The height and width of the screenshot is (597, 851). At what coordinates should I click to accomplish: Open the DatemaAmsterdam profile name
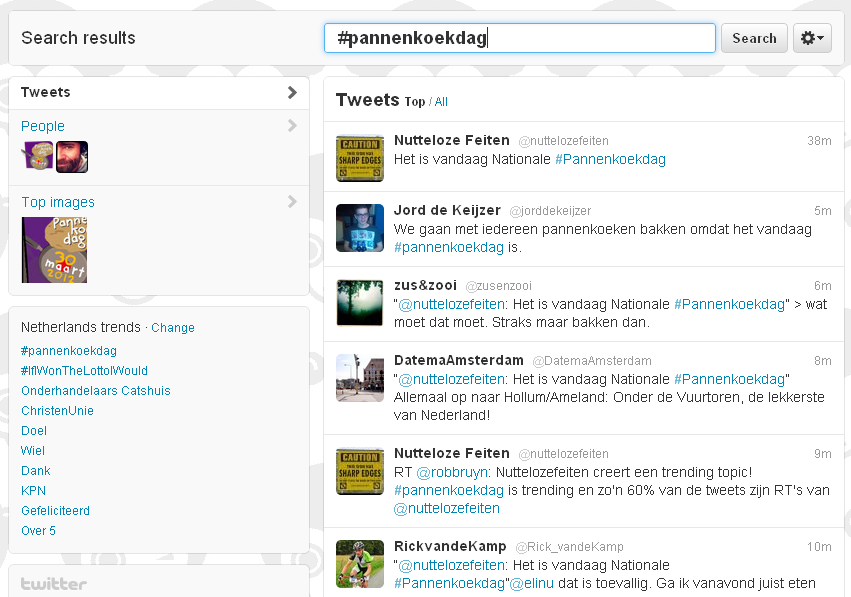click(459, 360)
